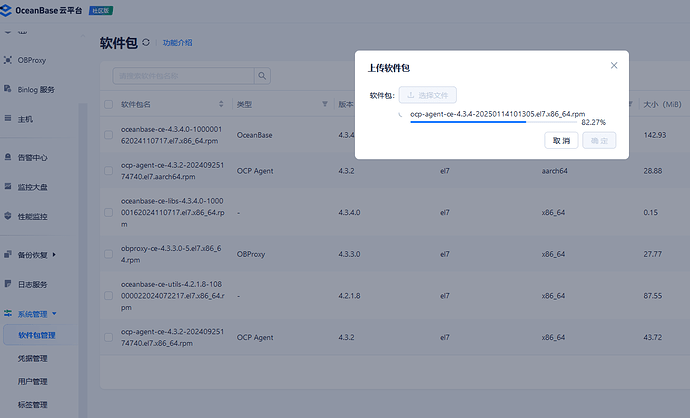Open the 类型 column filter icon
This screenshot has height=418, width=690.
click(325, 104)
